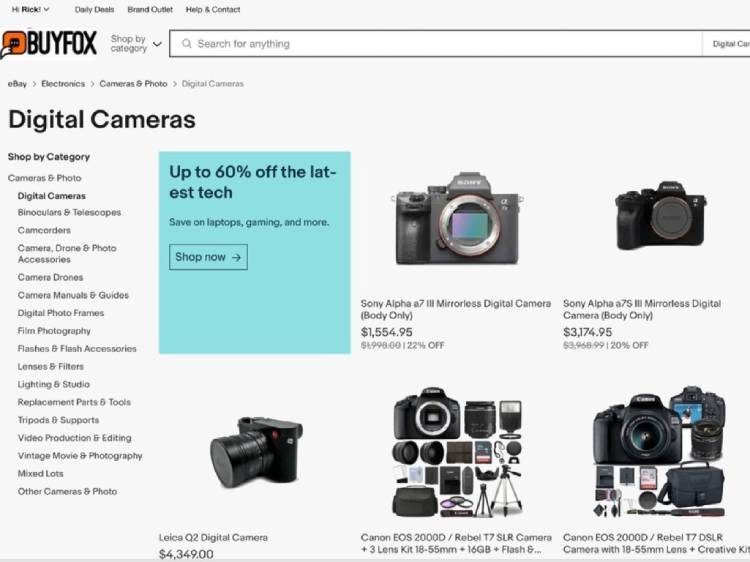Click the 20% OFF discount text

(629, 345)
